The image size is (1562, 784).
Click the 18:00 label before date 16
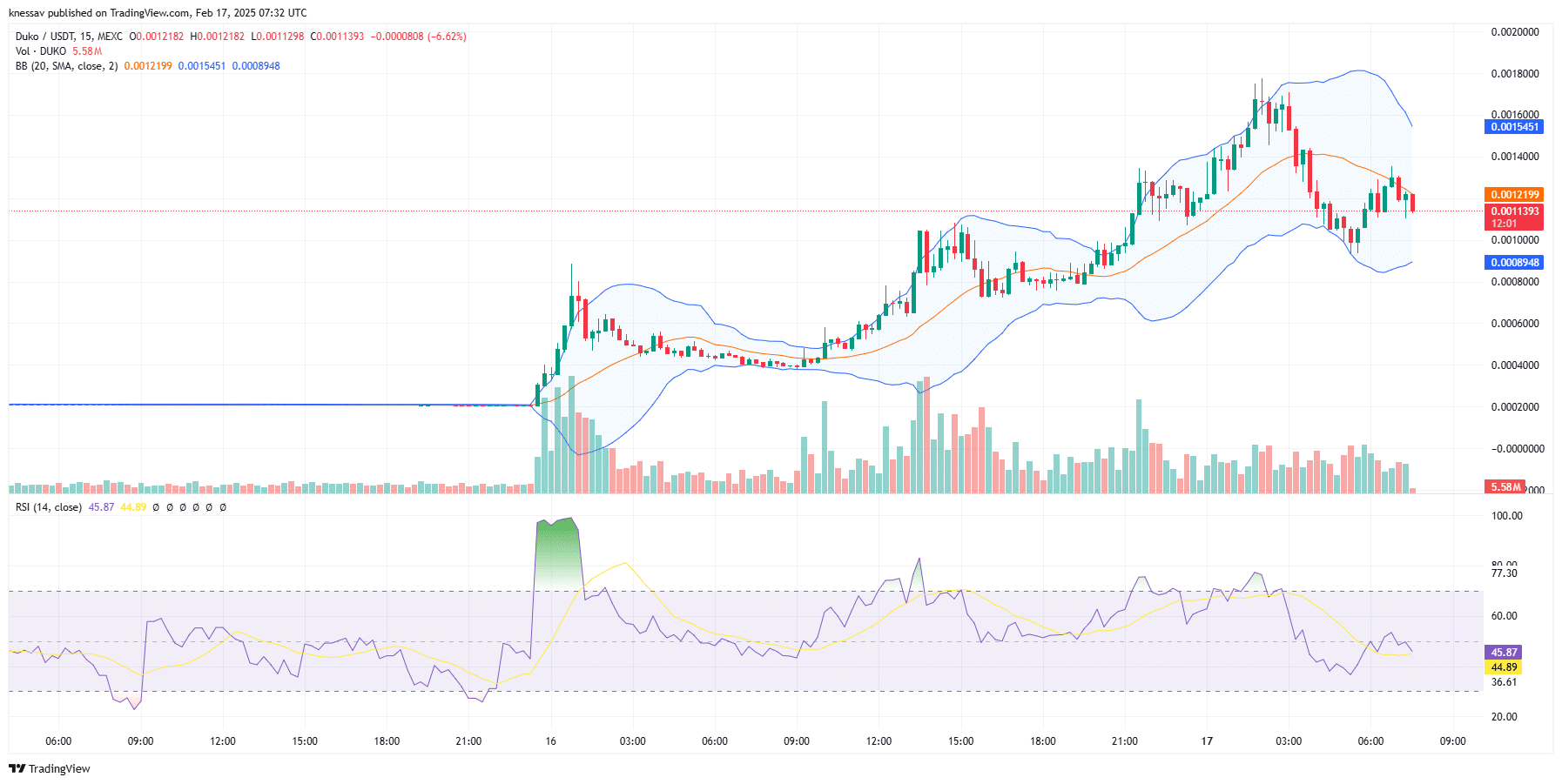[387, 741]
